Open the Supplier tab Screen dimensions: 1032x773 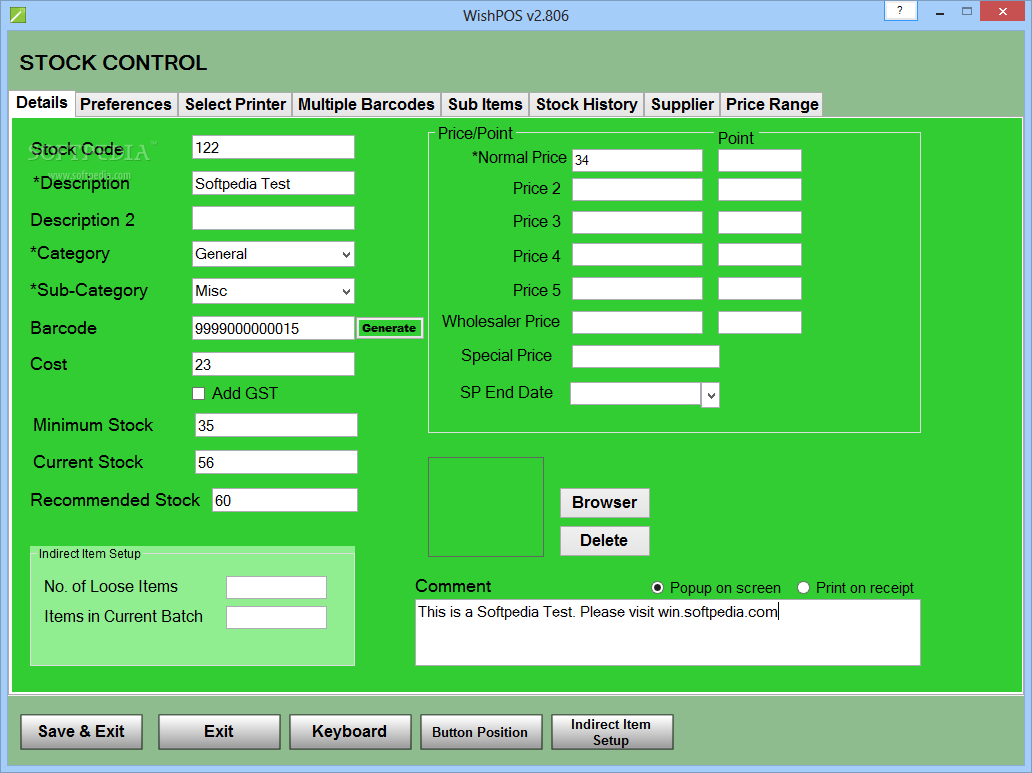click(682, 104)
